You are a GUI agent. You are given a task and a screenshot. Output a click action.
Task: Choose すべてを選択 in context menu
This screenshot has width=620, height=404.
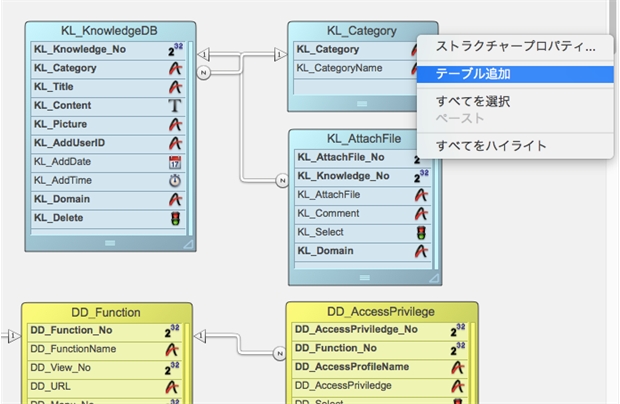coord(515,101)
